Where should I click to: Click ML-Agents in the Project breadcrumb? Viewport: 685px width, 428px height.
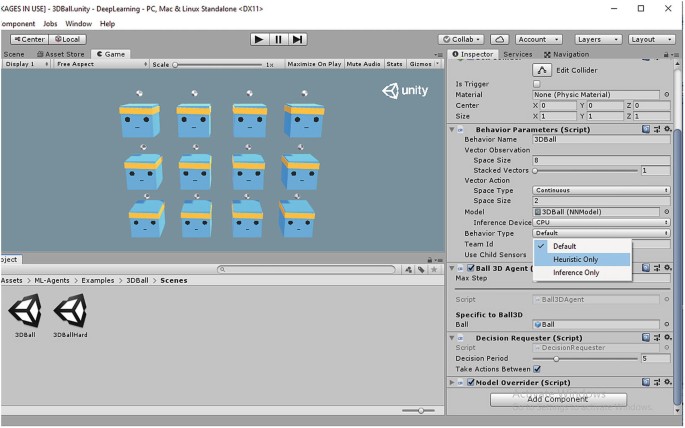(x=52, y=280)
